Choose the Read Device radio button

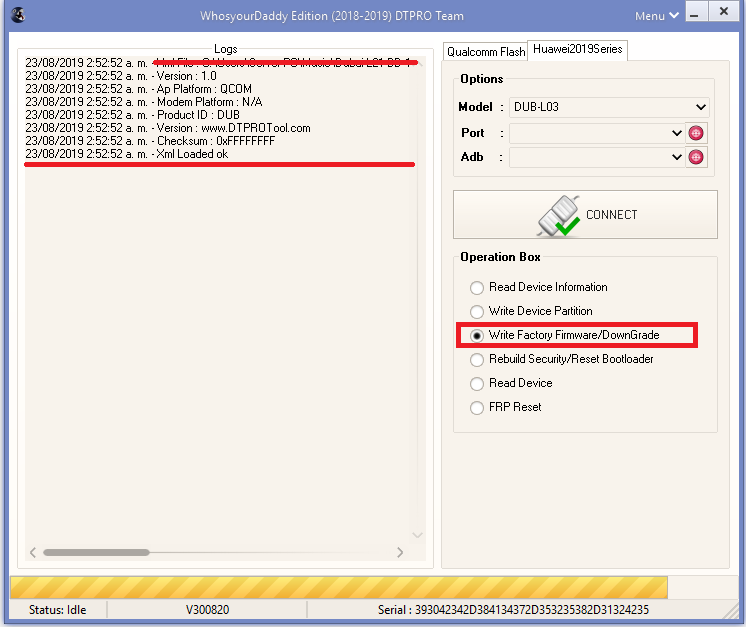(x=511, y=383)
